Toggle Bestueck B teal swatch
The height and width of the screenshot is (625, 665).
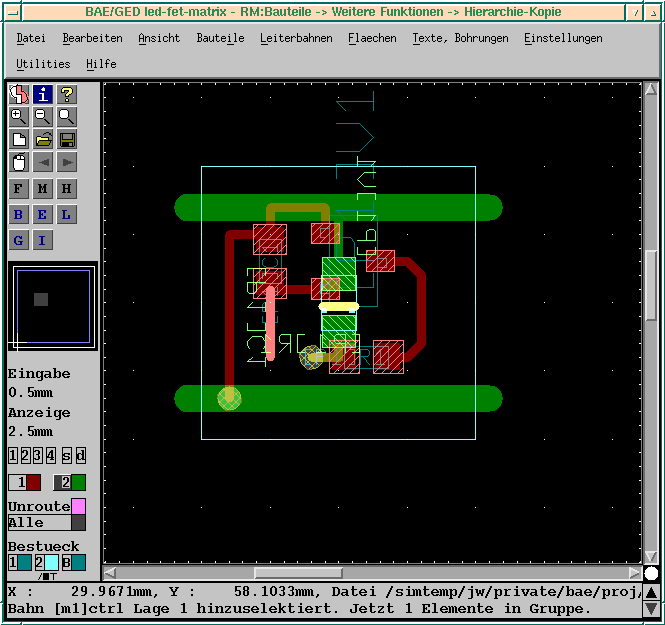pos(78,563)
